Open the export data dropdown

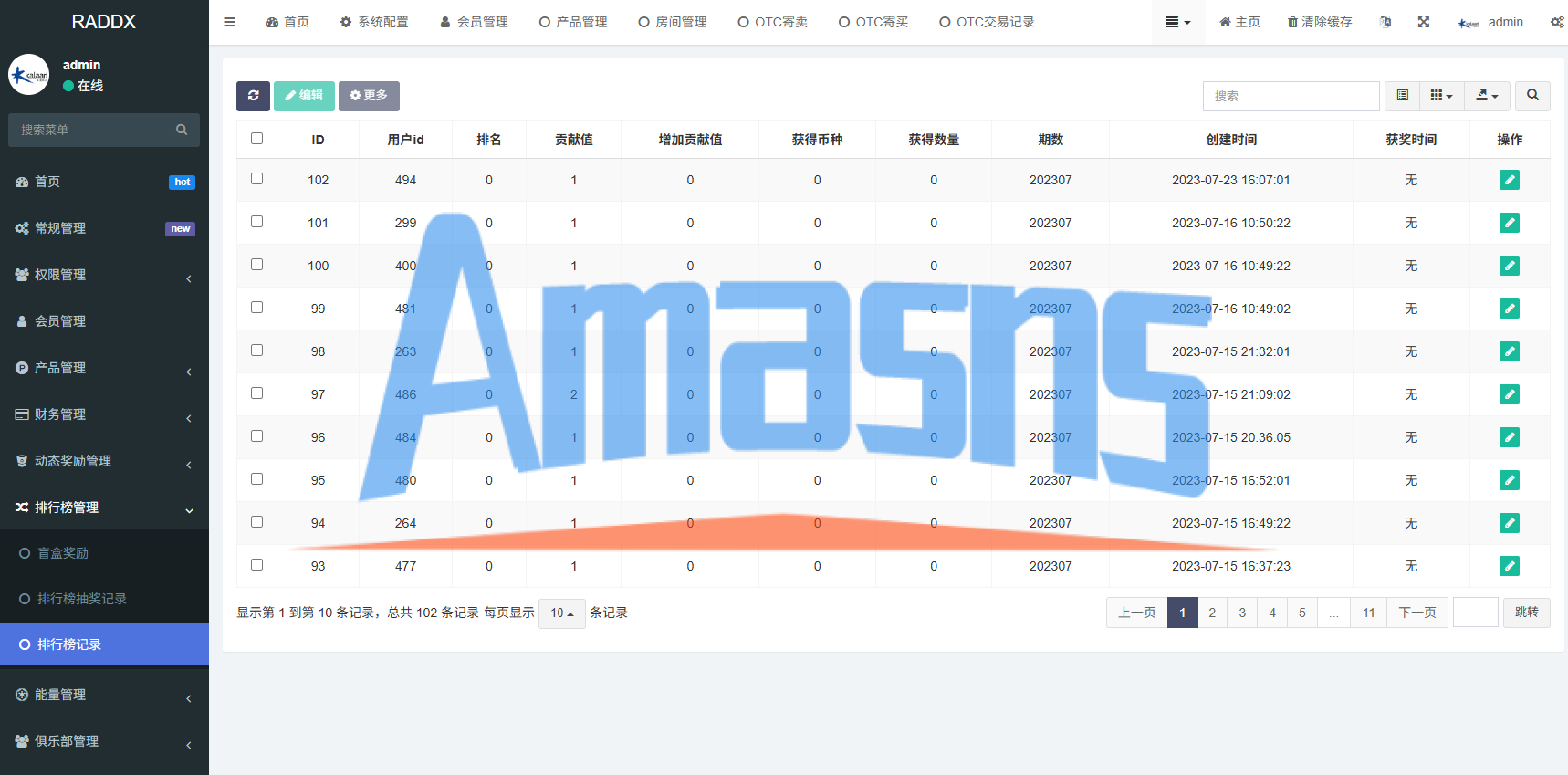1487,95
